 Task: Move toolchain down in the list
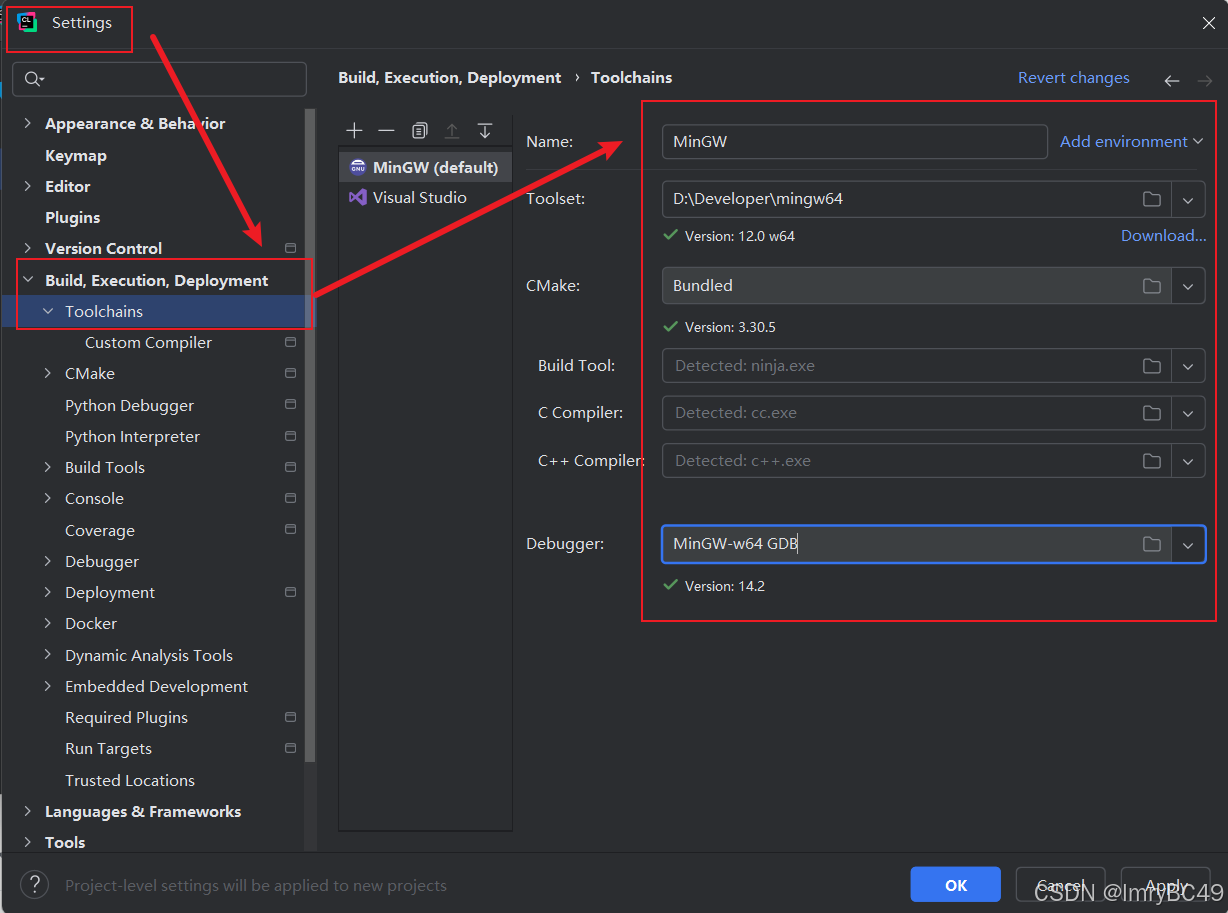(485, 131)
